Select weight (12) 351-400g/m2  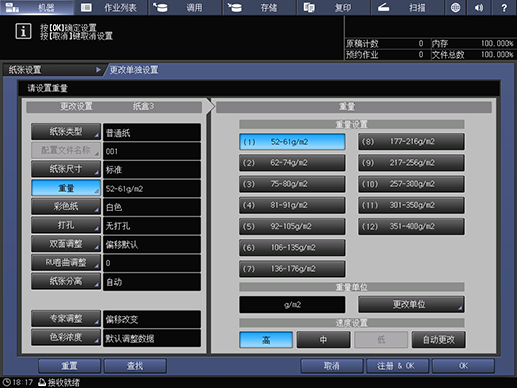coord(411,227)
